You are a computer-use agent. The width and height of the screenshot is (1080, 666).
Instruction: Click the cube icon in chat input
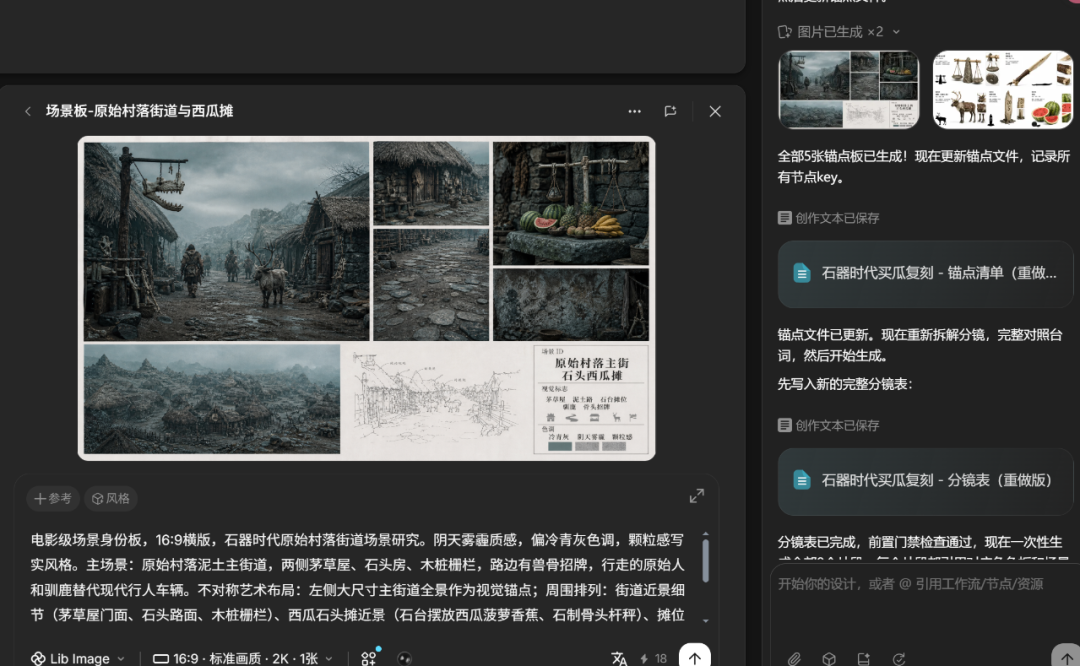point(829,658)
